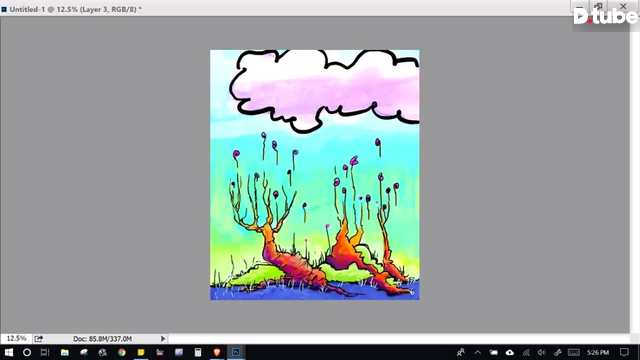This screenshot has height=360, width=640.
Task: Click the export share icon in status bar
Action: pos(39,338)
